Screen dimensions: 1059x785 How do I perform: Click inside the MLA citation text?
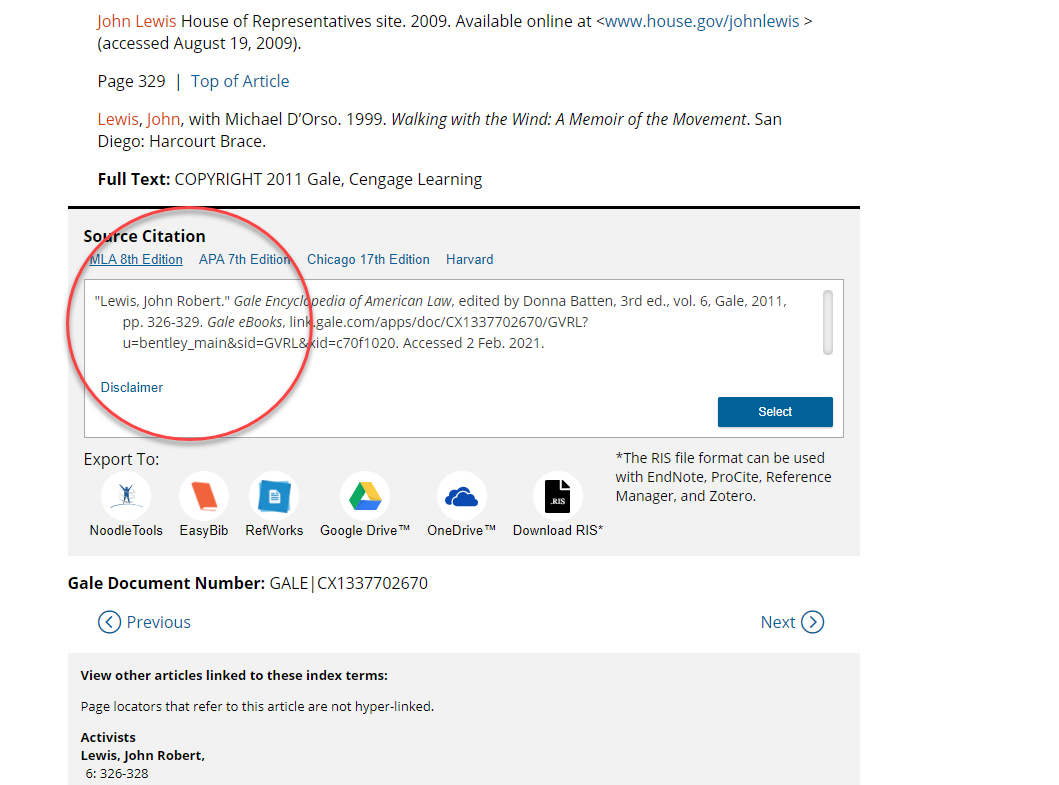pyautogui.click(x=440, y=322)
